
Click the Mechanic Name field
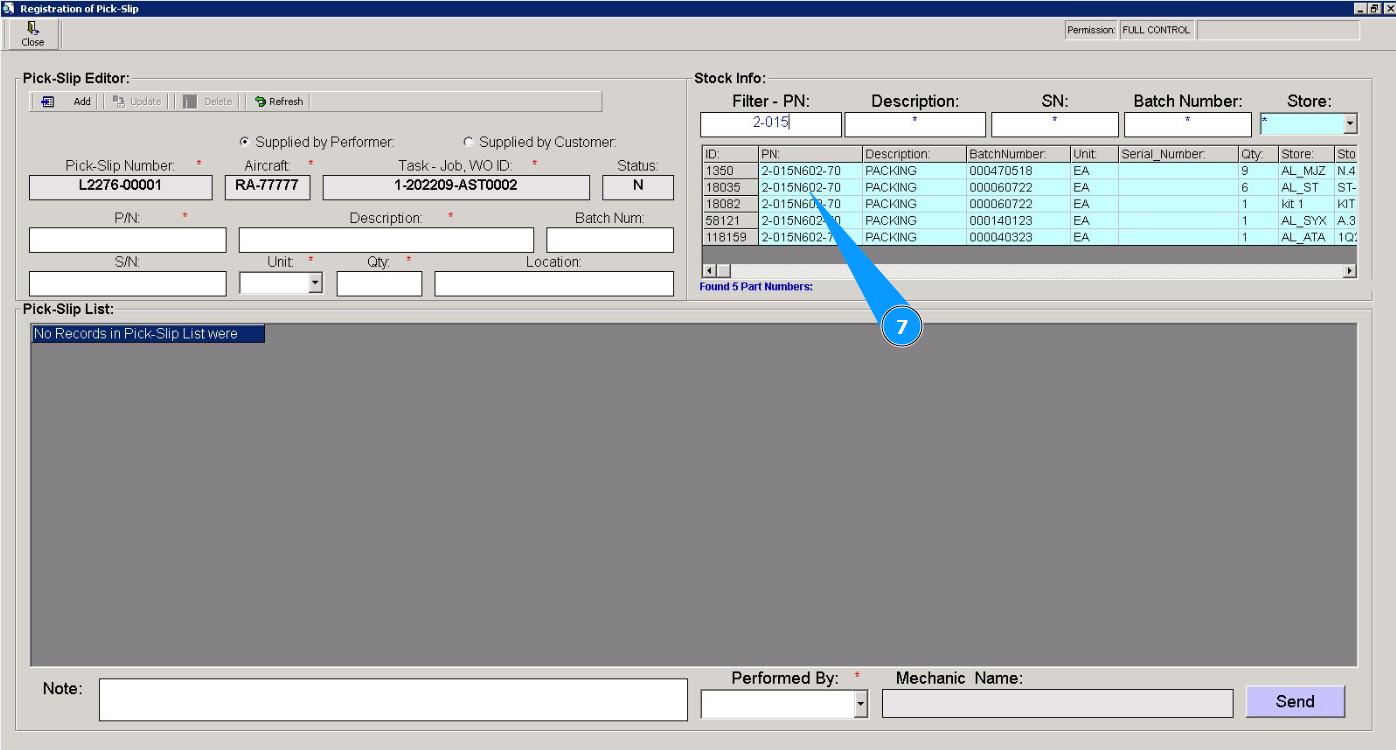point(1057,704)
